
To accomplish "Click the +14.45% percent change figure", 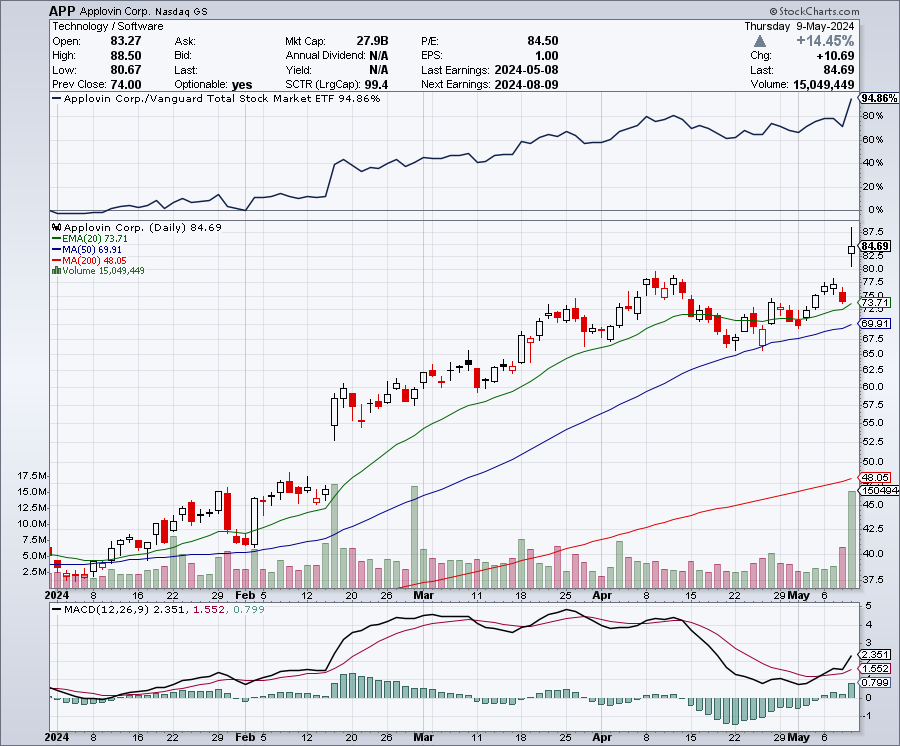I will click(825, 41).
